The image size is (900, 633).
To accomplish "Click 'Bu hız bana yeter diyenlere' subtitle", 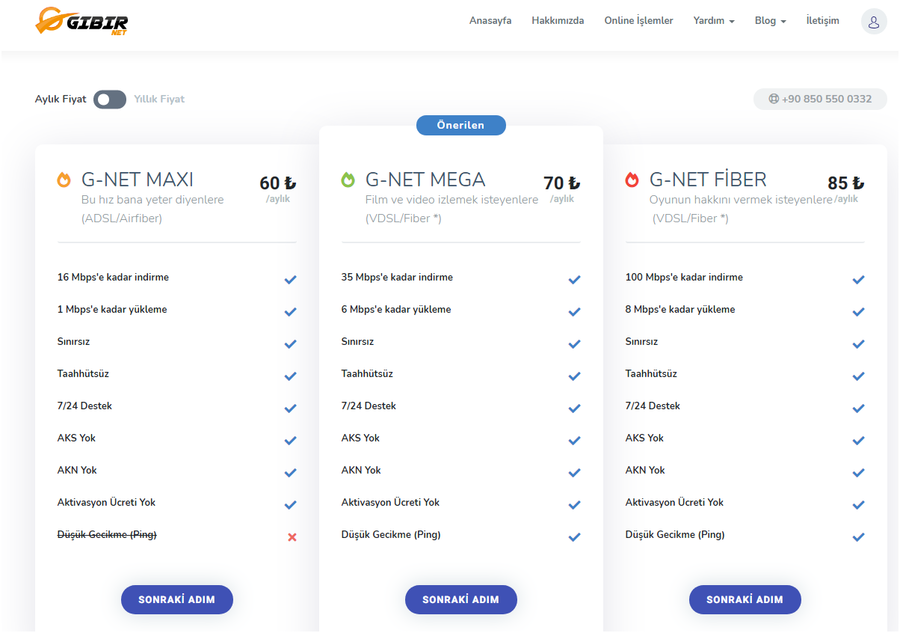I will [x=153, y=200].
